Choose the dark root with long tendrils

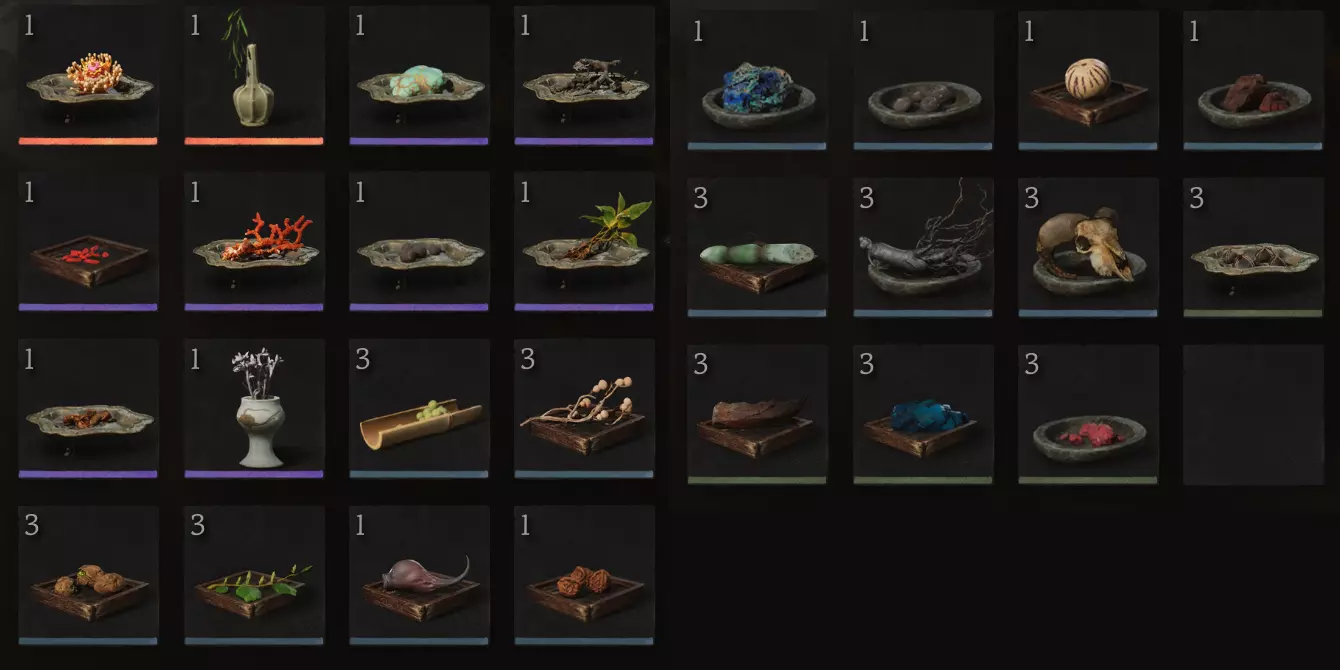click(923, 248)
